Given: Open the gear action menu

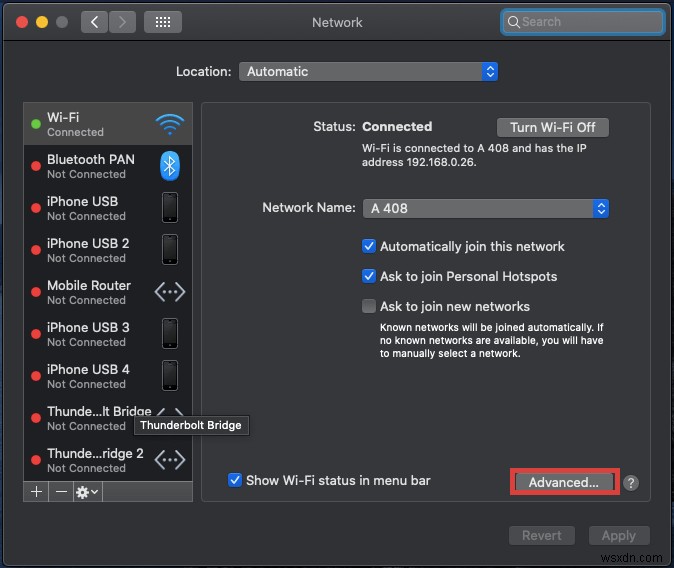Looking at the screenshot, I should [87, 492].
